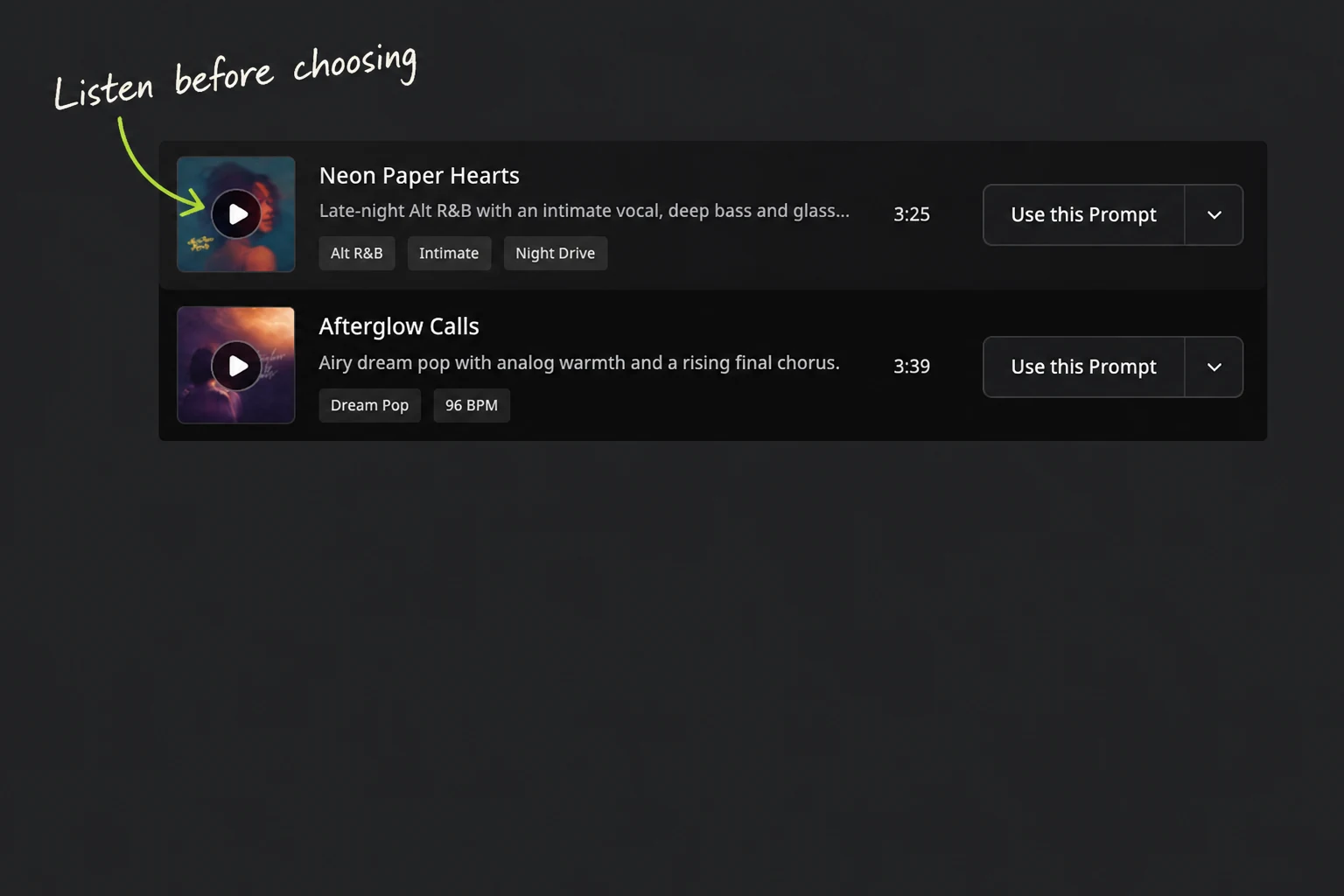Use this Prompt for Afterglow Calls
This screenshot has width=1344, height=896.
pyautogui.click(x=1083, y=367)
